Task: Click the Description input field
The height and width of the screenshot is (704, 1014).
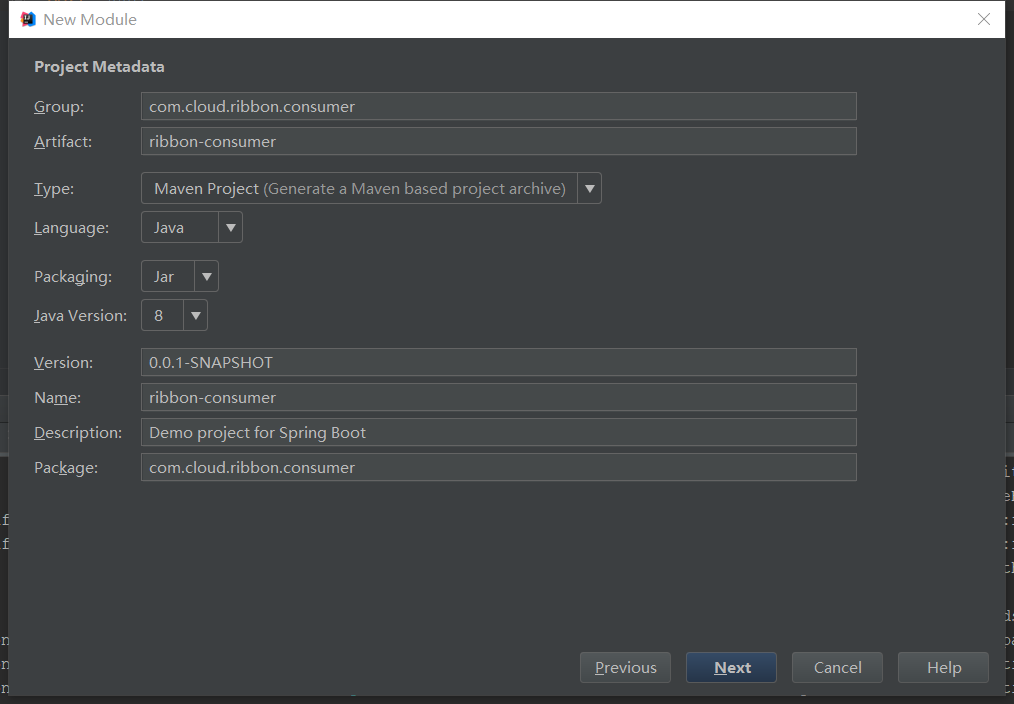Action: coord(499,432)
